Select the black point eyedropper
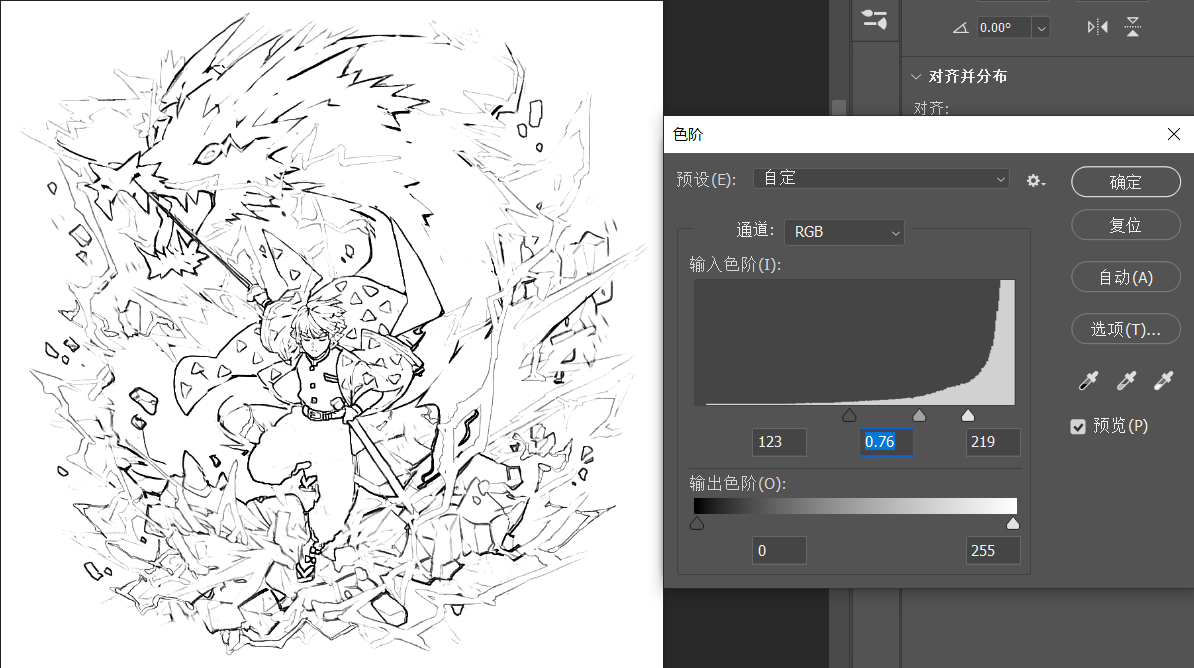The height and width of the screenshot is (668, 1194). click(x=1089, y=380)
